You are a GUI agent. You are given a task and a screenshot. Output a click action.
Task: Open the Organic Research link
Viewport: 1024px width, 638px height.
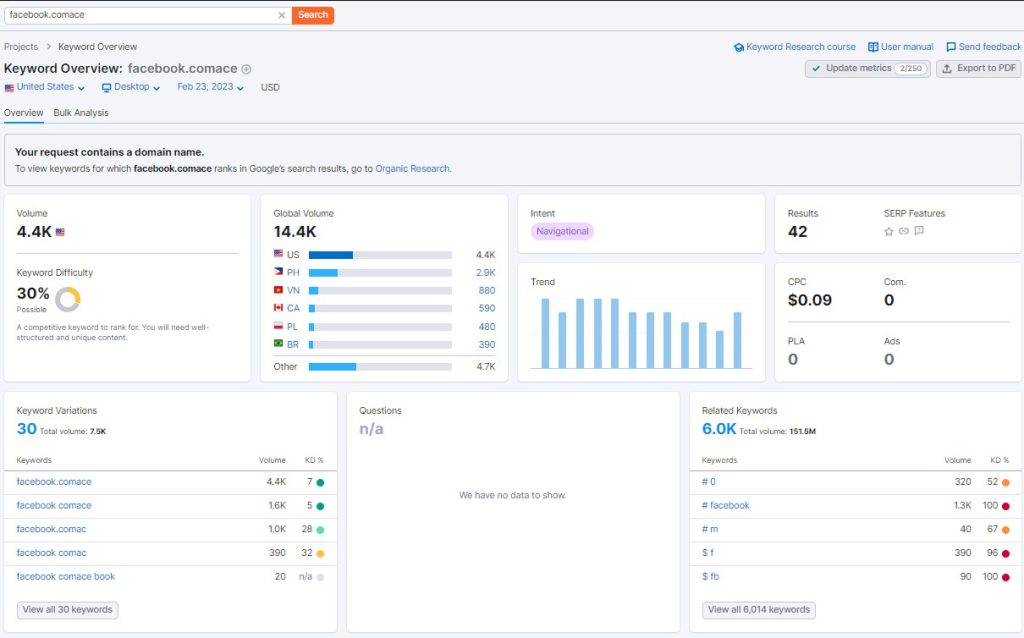[412, 168]
